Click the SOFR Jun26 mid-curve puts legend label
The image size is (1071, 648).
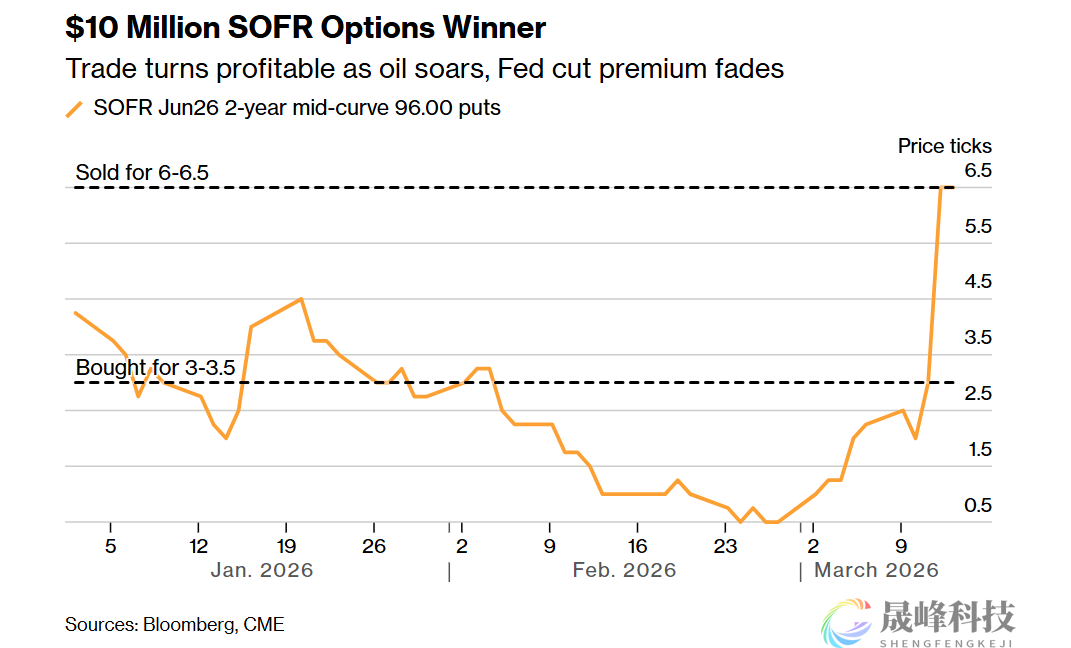coord(297,108)
